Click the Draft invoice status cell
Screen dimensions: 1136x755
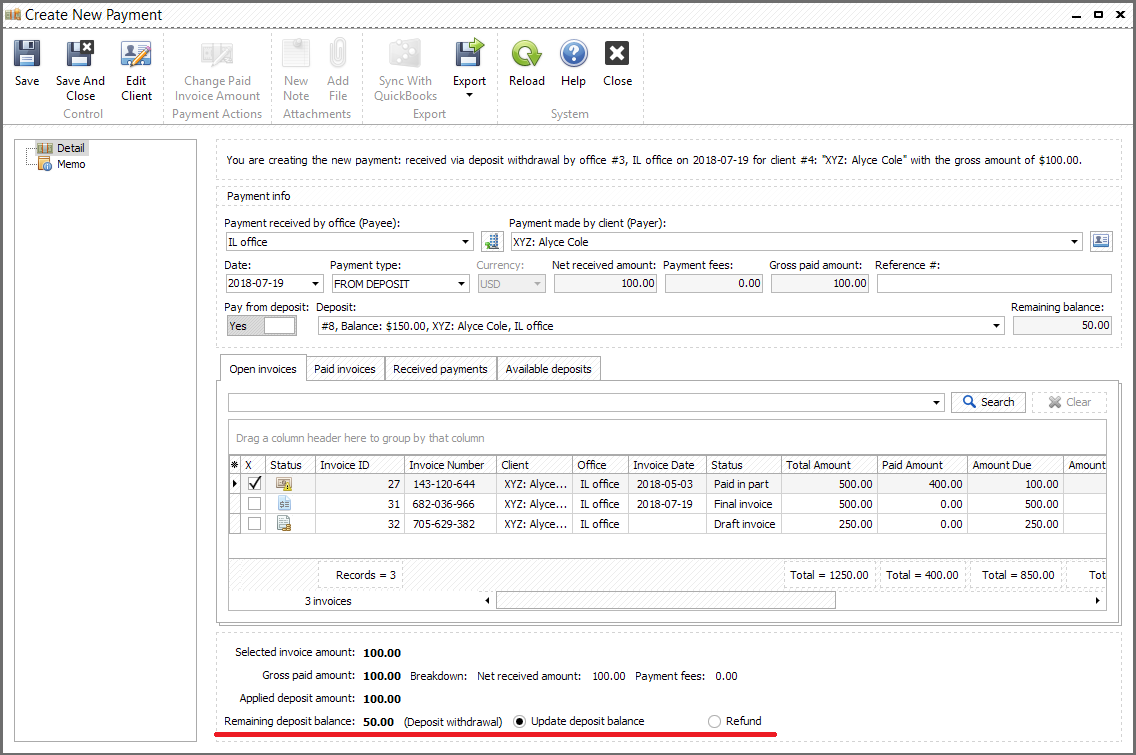[x=744, y=523]
